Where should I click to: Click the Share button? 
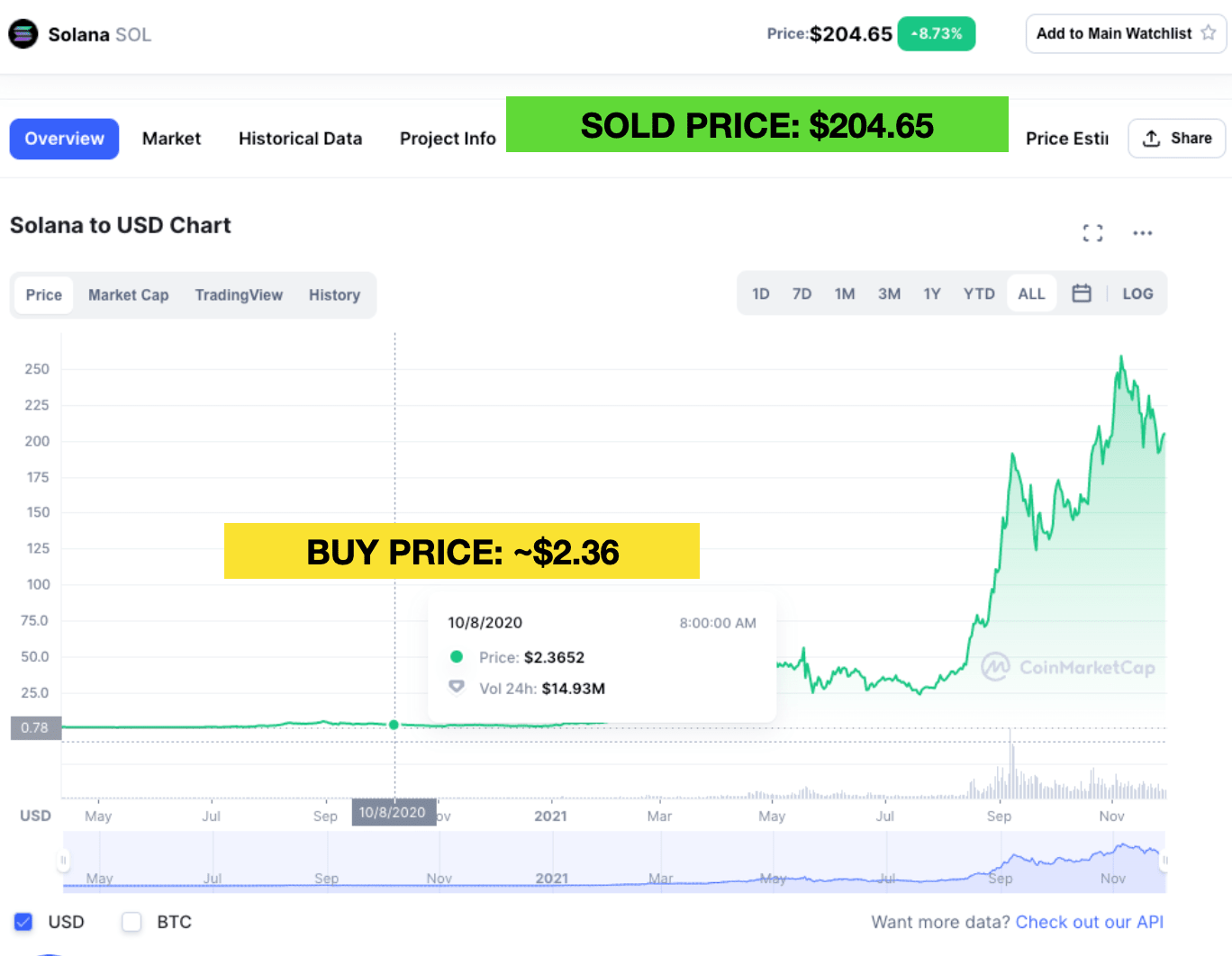(1176, 139)
